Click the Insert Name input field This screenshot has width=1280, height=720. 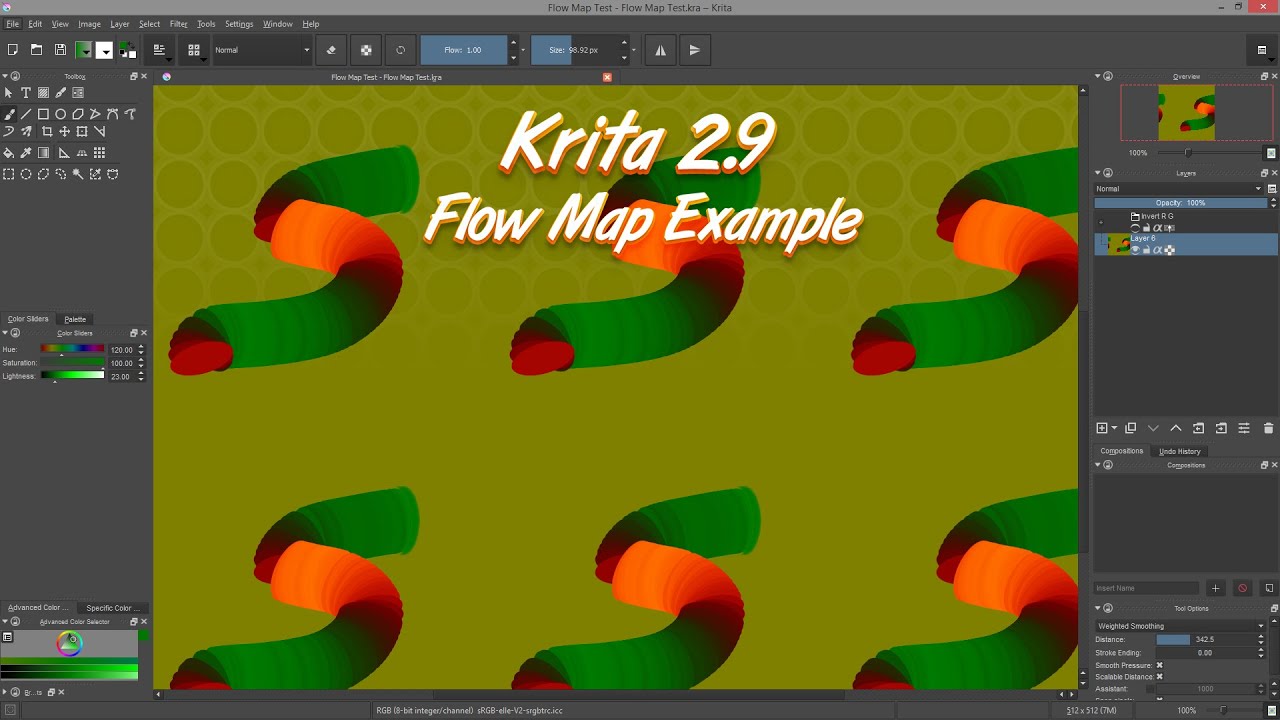[1146, 588]
